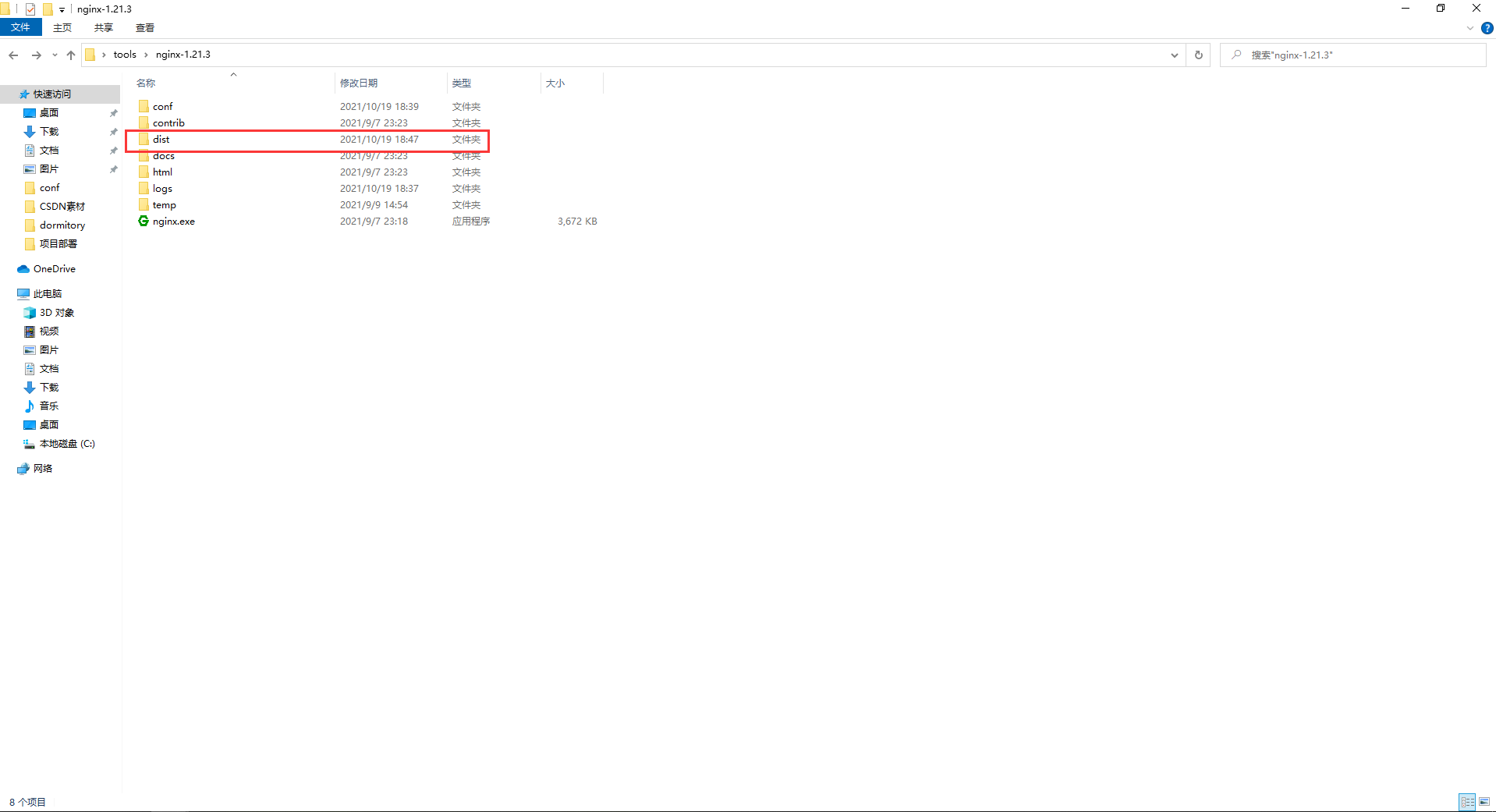The height and width of the screenshot is (812, 1496).
Task: Expand the breadcrumb arrow before tools
Action: pos(104,55)
